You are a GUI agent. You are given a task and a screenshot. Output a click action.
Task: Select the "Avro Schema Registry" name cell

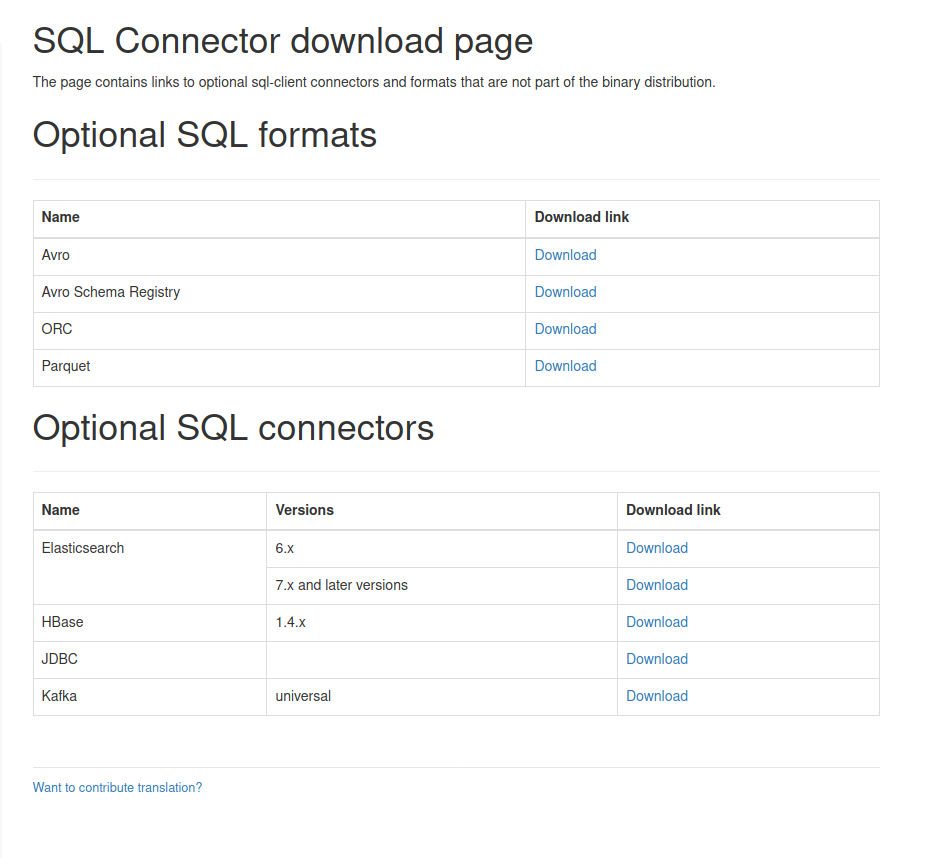[279, 294]
